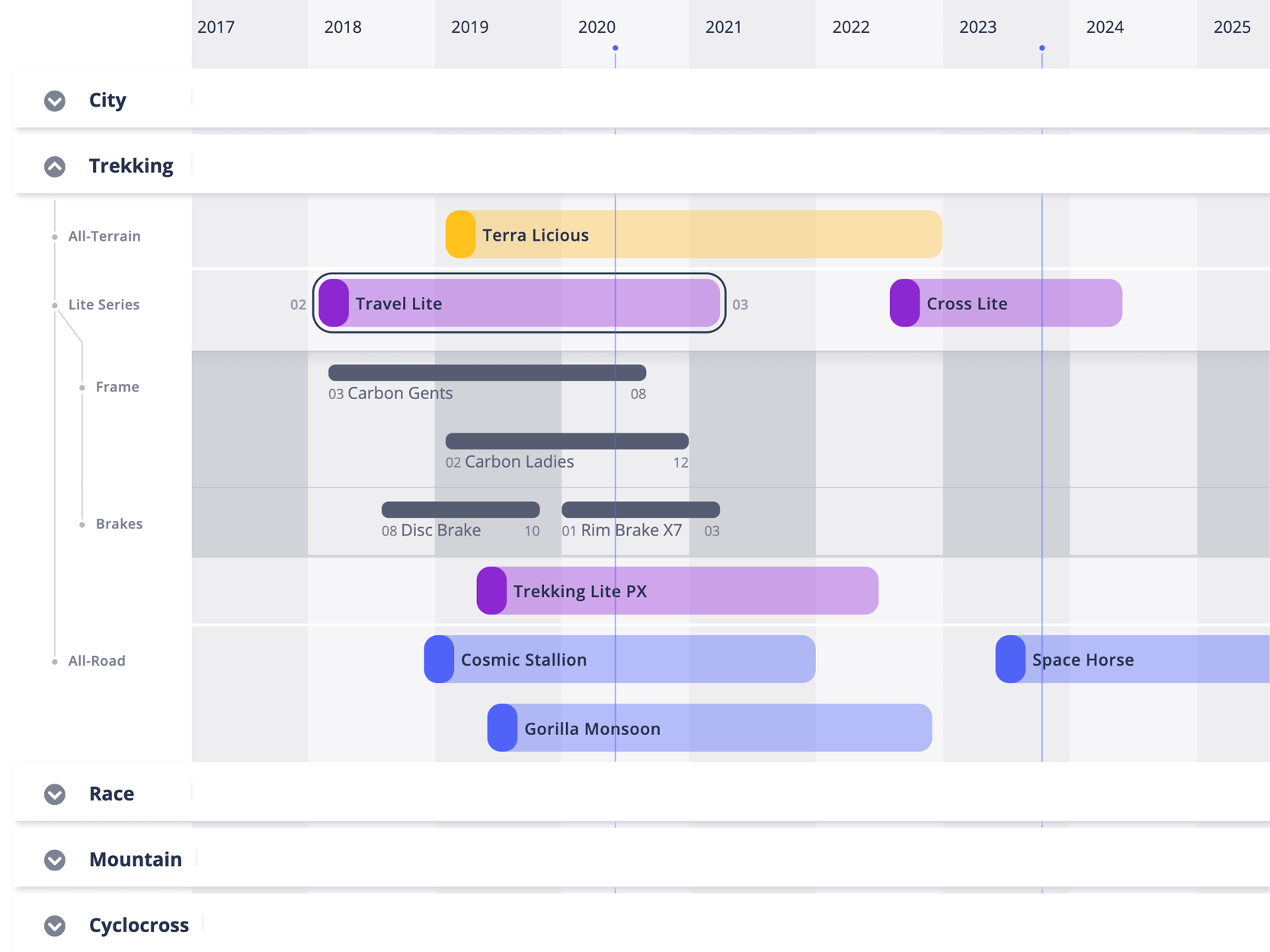Click the 2023 timeline marker dot
This screenshot has height=952, width=1270.
(1042, 48)
